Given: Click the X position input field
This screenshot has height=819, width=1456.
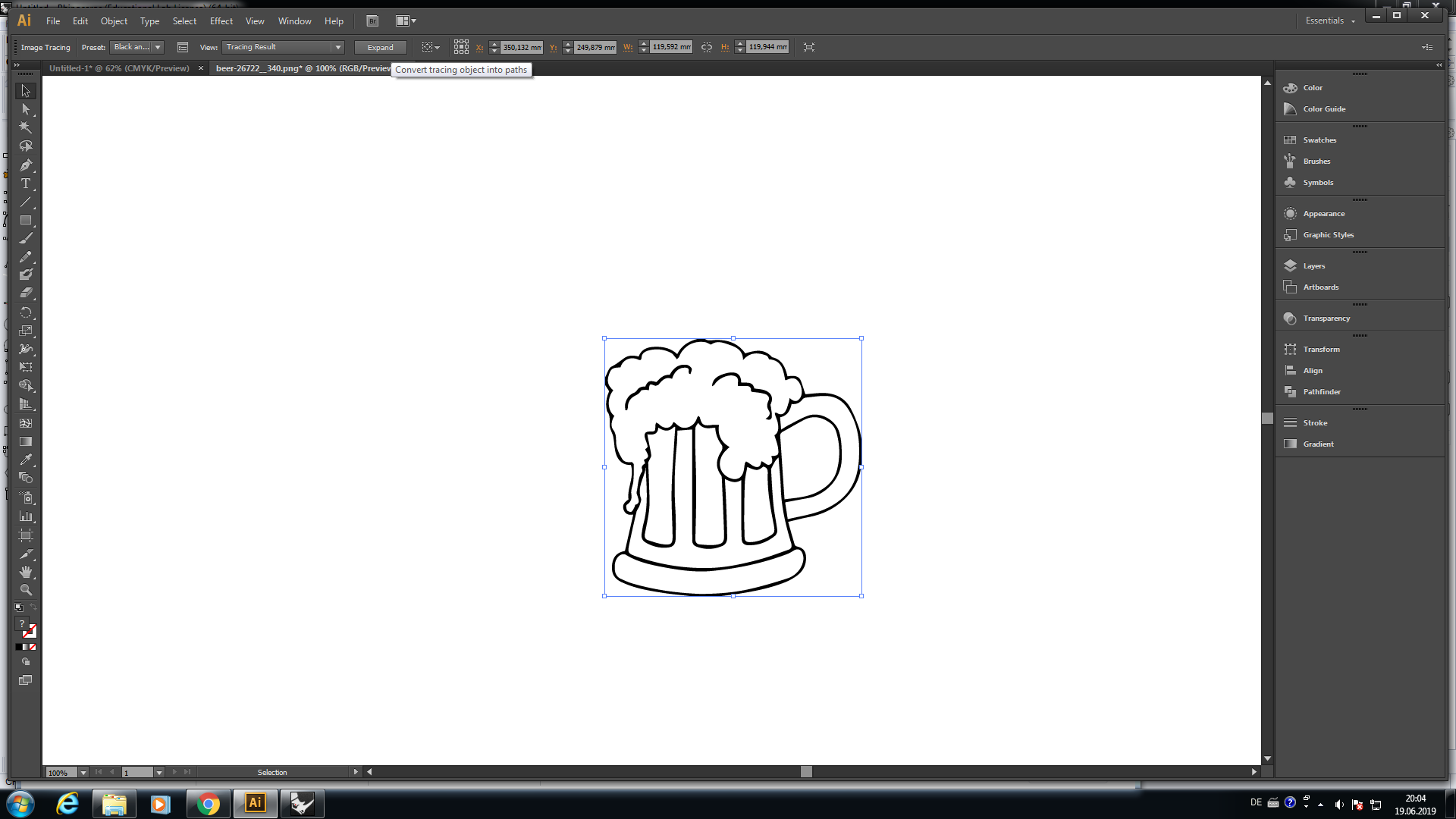Looking at the screenshot, I should [522, 47].
